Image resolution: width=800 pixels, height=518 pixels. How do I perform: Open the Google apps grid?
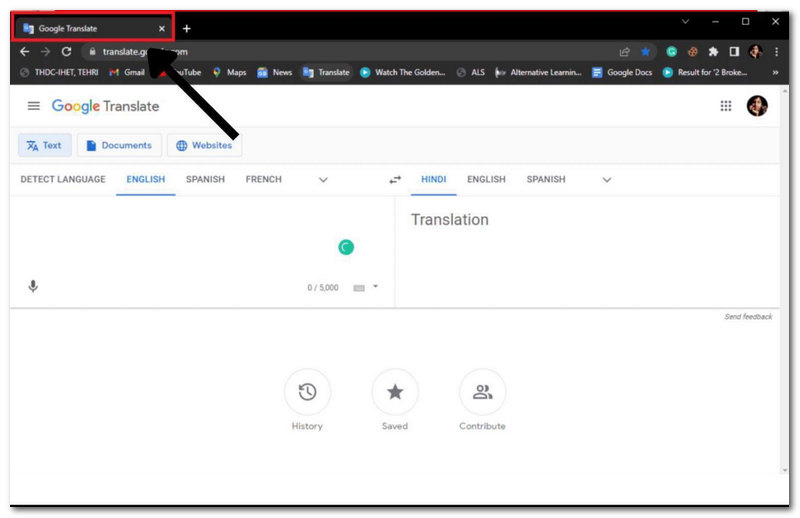(x=726, y=106)
